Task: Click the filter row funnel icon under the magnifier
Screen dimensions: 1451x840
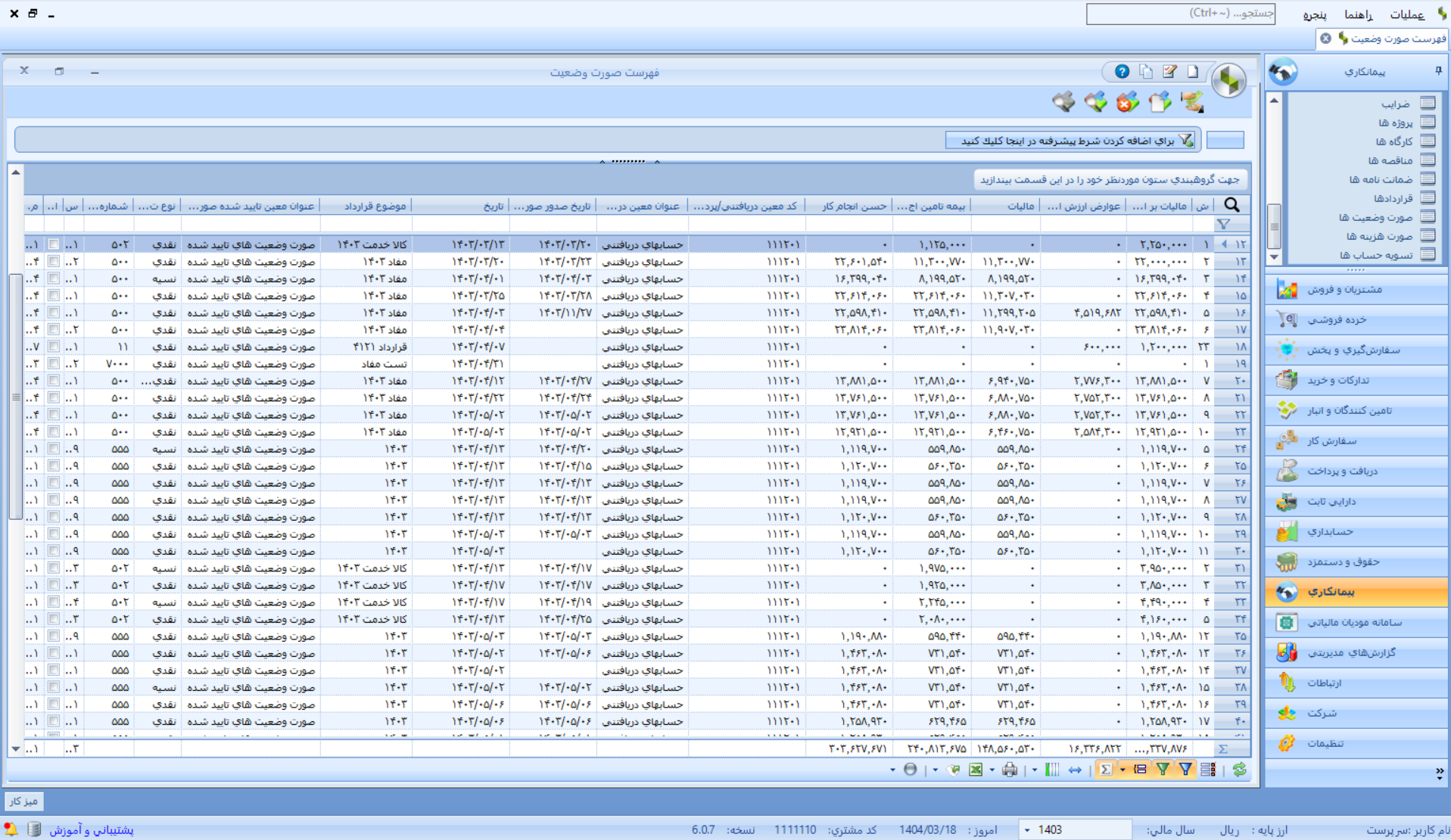Action: [x=1223, y=224]
